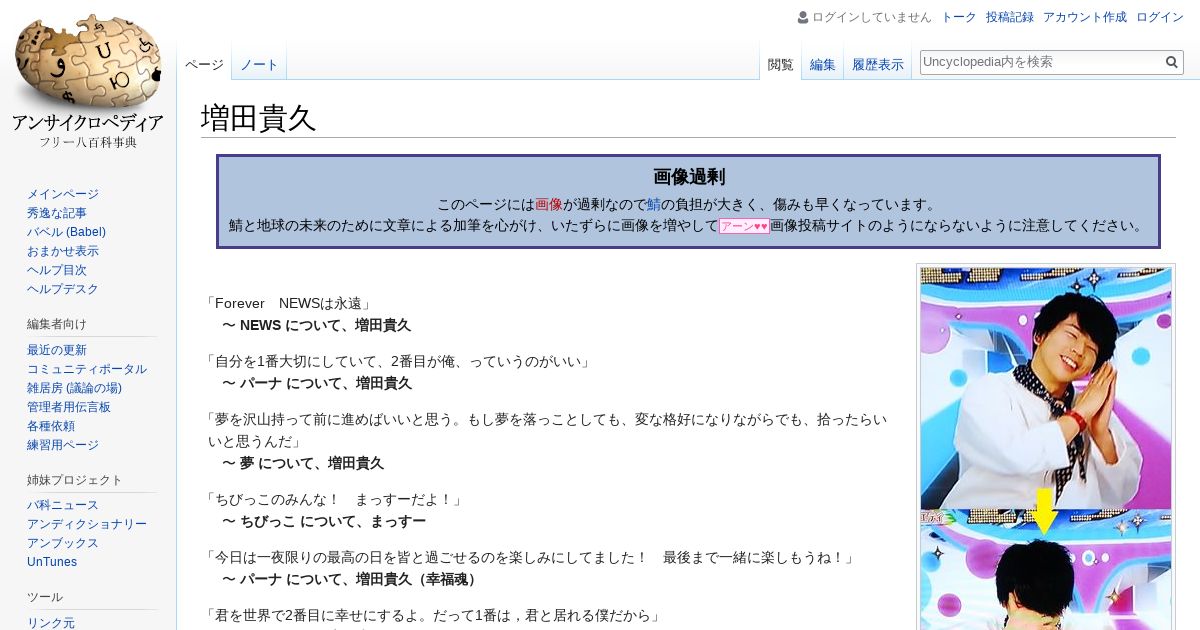Image resolution: width=1200 pixels, height=630 pixels.
Task: Click the ツール sidebar heading
Action: pyautogui.click(x=44, y=596)
